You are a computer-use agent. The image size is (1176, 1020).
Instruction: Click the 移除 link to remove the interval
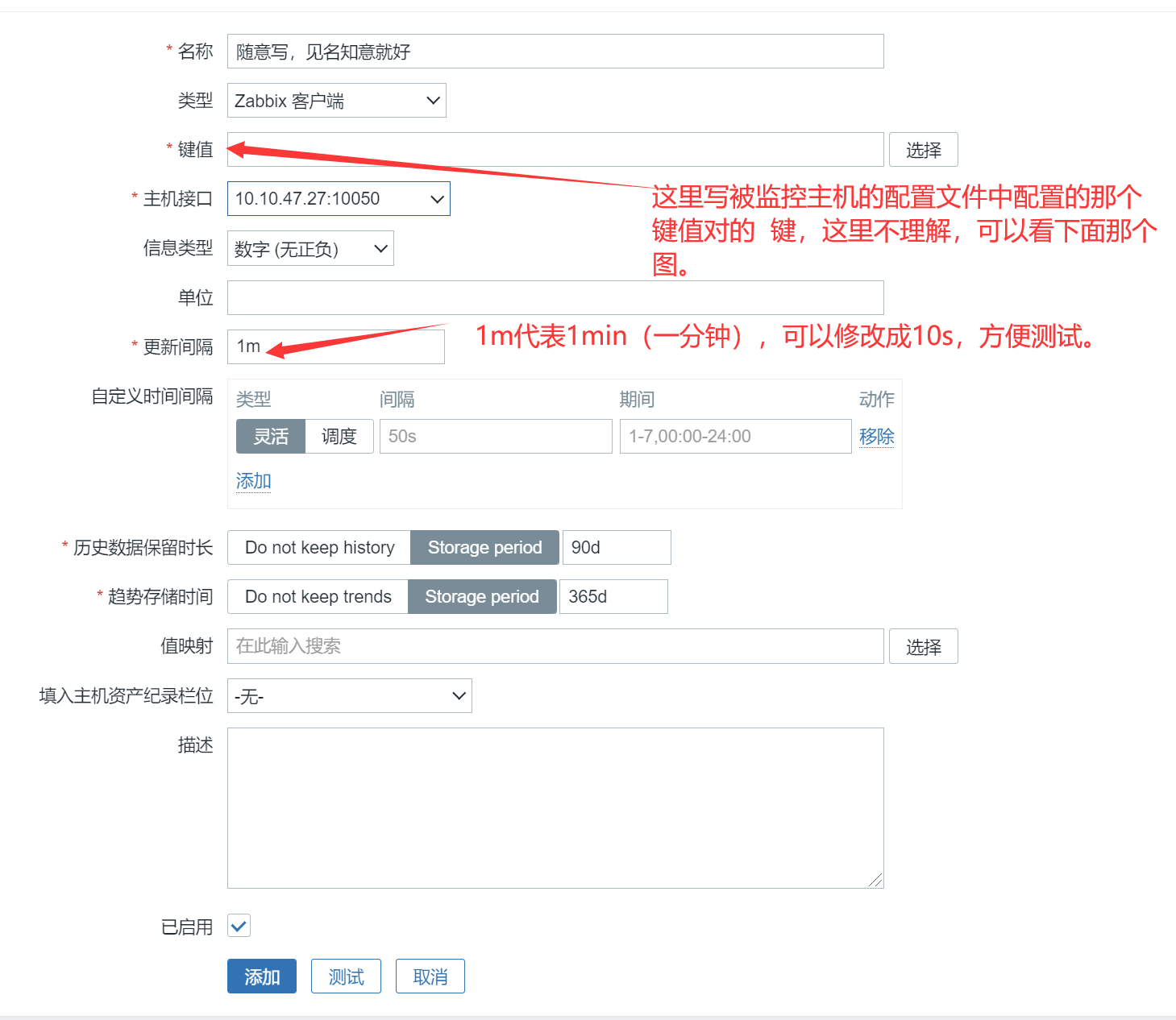tap(876, 436)
